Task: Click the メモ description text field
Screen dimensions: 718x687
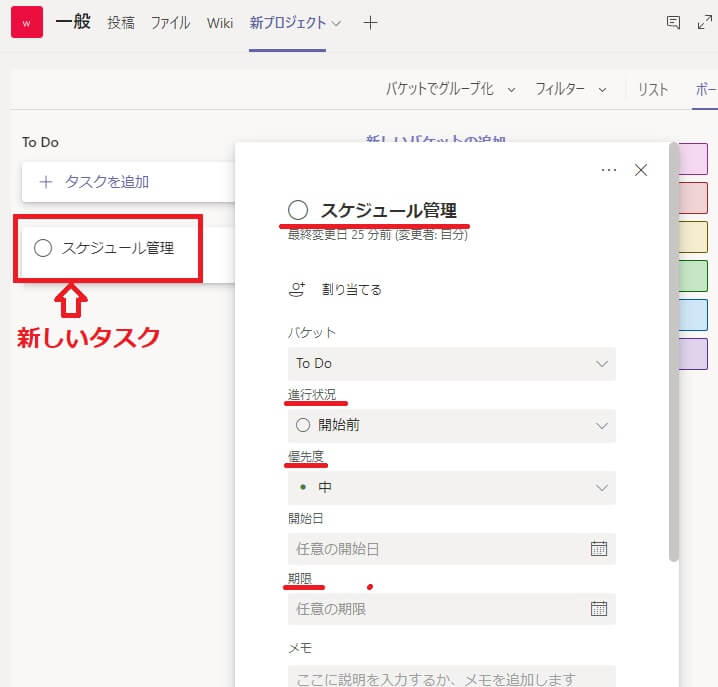Action: [451, 677]
